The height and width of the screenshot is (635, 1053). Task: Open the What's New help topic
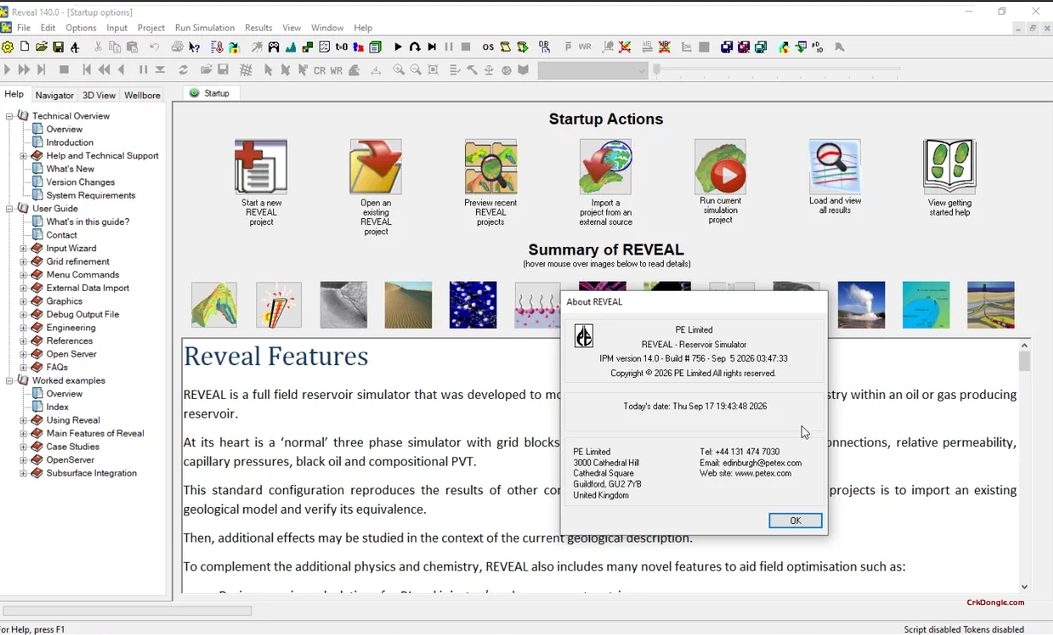pyautogui.click(x=71, y=169)
